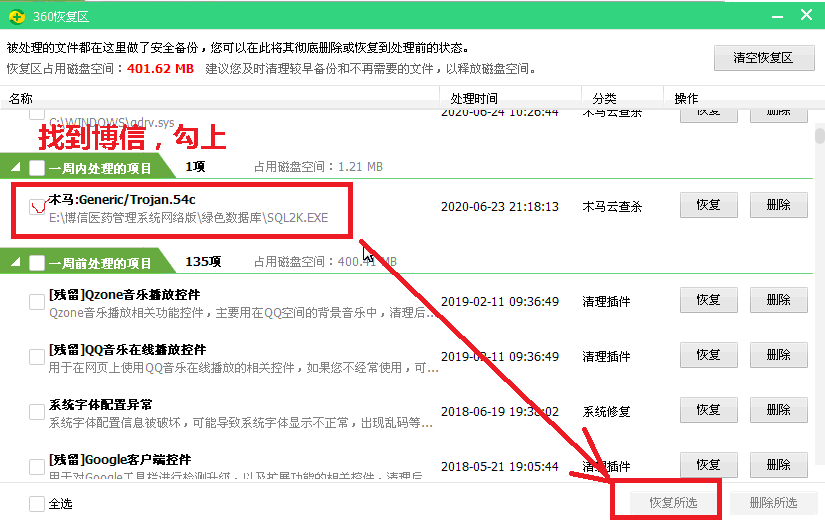Screen dimensions: 825x525
Task: Check the [残留]Google客户端控件 item
Action: [37, 467]
